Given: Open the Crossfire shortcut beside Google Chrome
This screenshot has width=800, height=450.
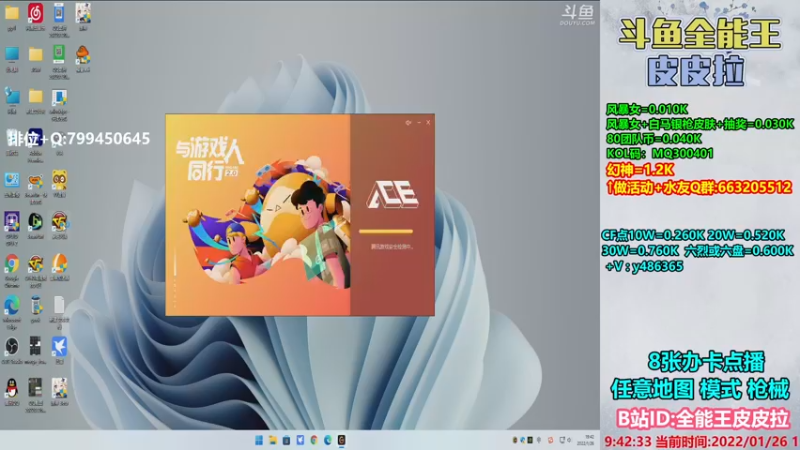Looking at the screenshot, I should pos(35,264).
